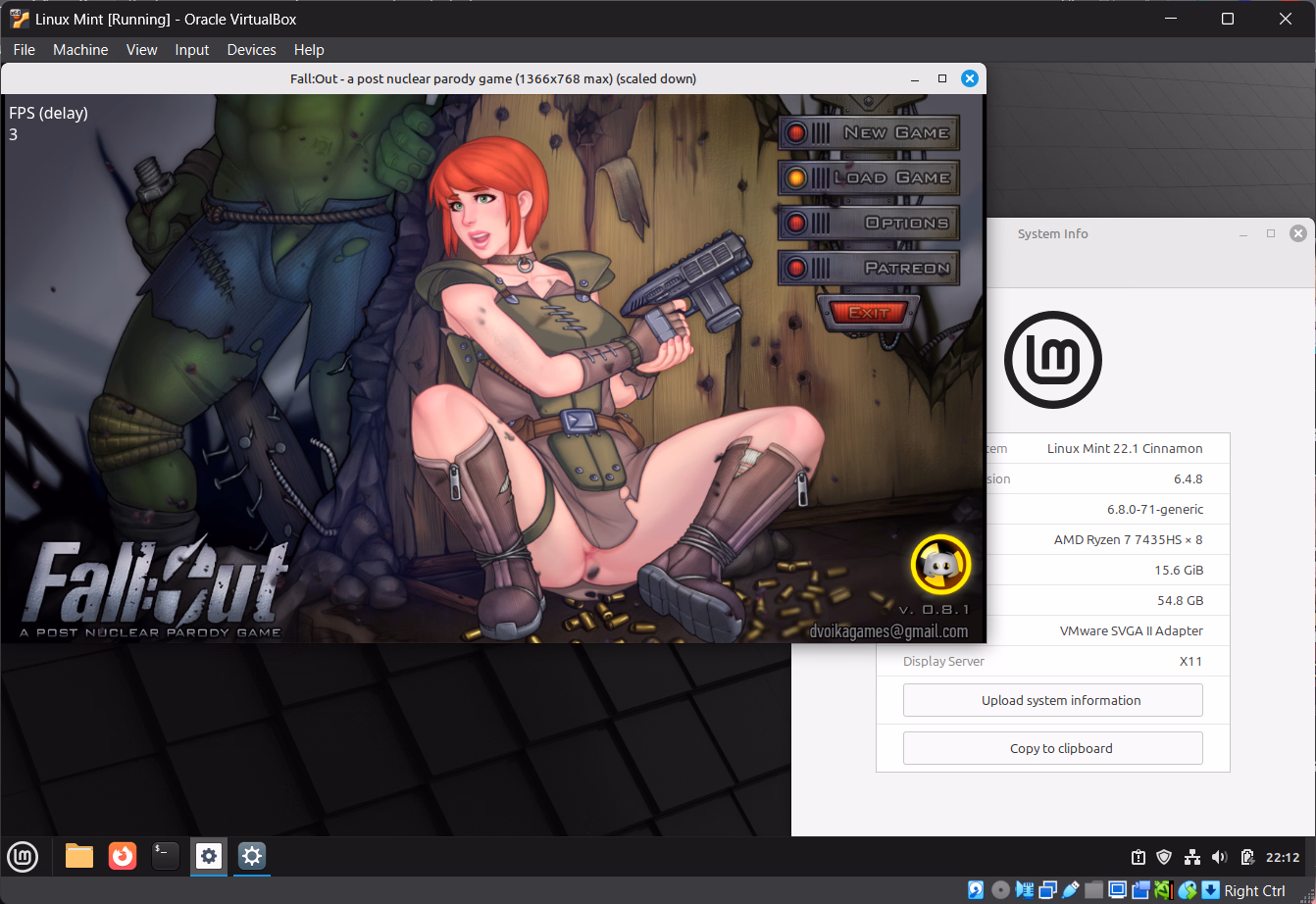The image size is (1316, 904).
Task: Click the v. 0.8.1 version text
Action: click(934, 609)
